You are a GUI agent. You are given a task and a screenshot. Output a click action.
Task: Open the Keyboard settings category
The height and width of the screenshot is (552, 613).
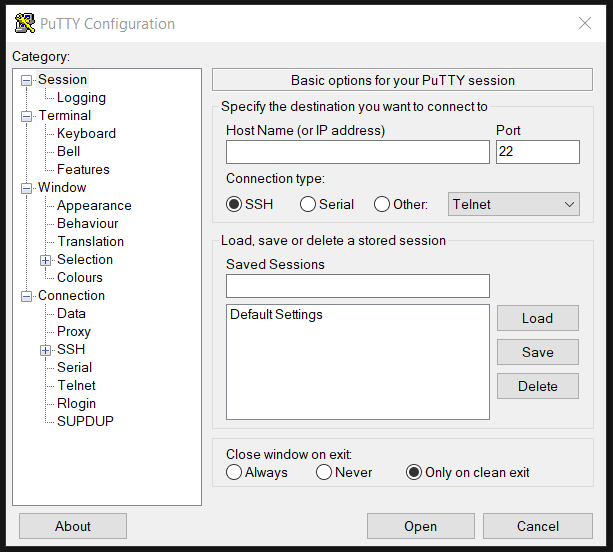[86, 133]
